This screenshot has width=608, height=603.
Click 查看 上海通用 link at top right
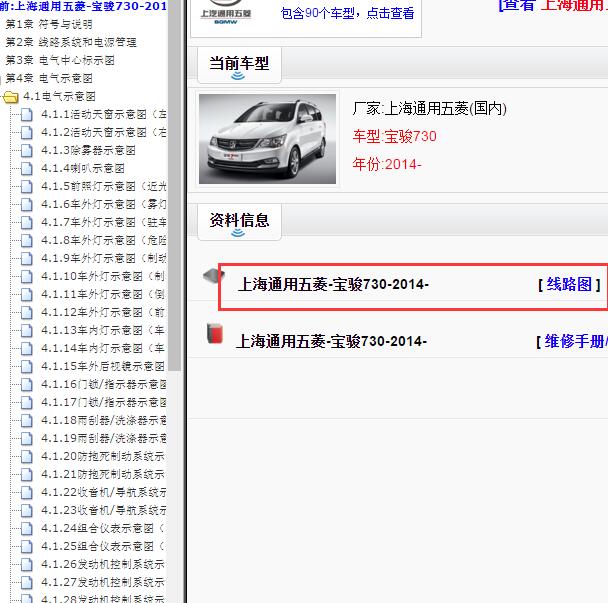(x=553, y=5)
